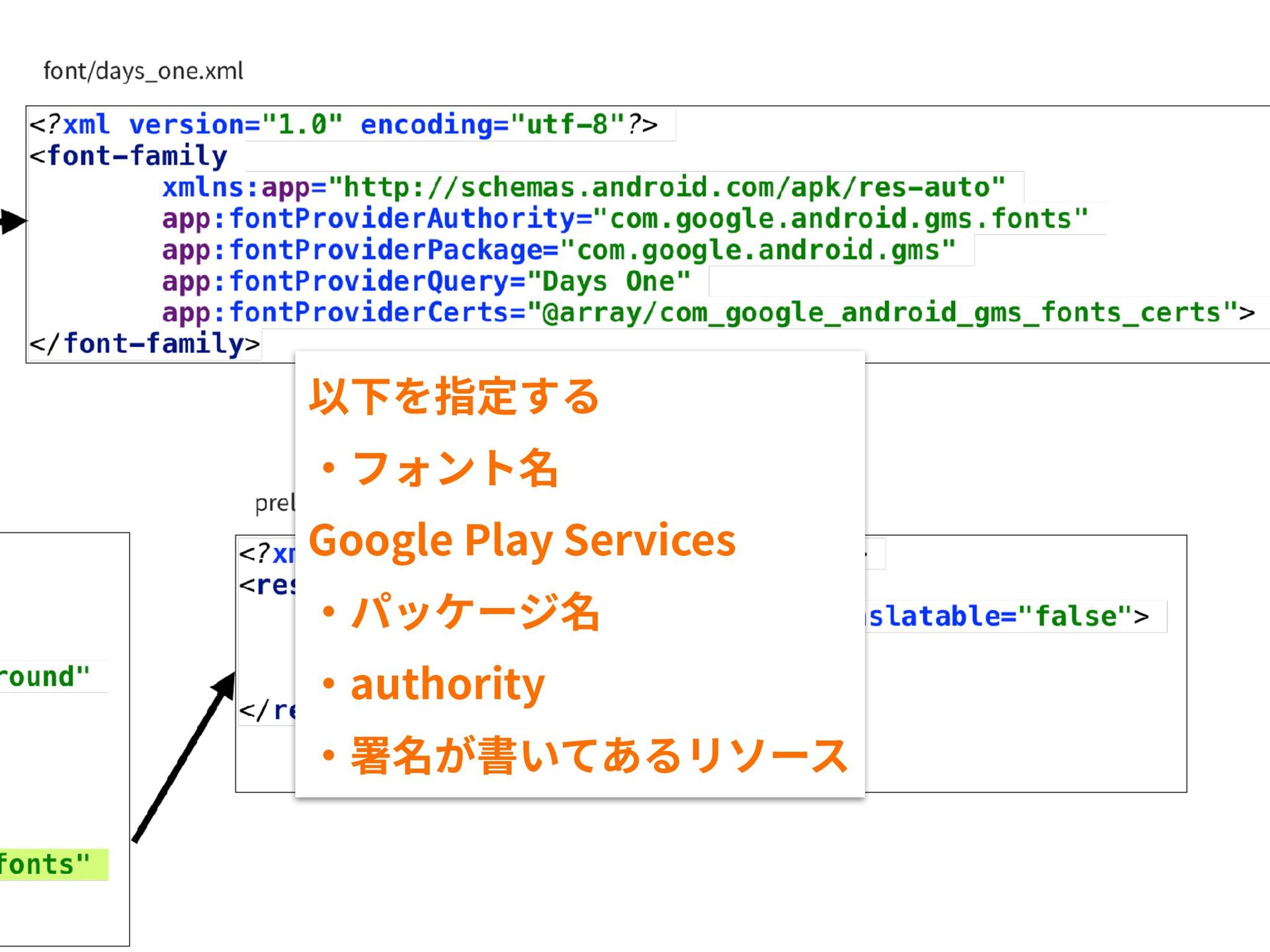Click the app:fontProviderCerts attribute line

(x=708, y=313)
